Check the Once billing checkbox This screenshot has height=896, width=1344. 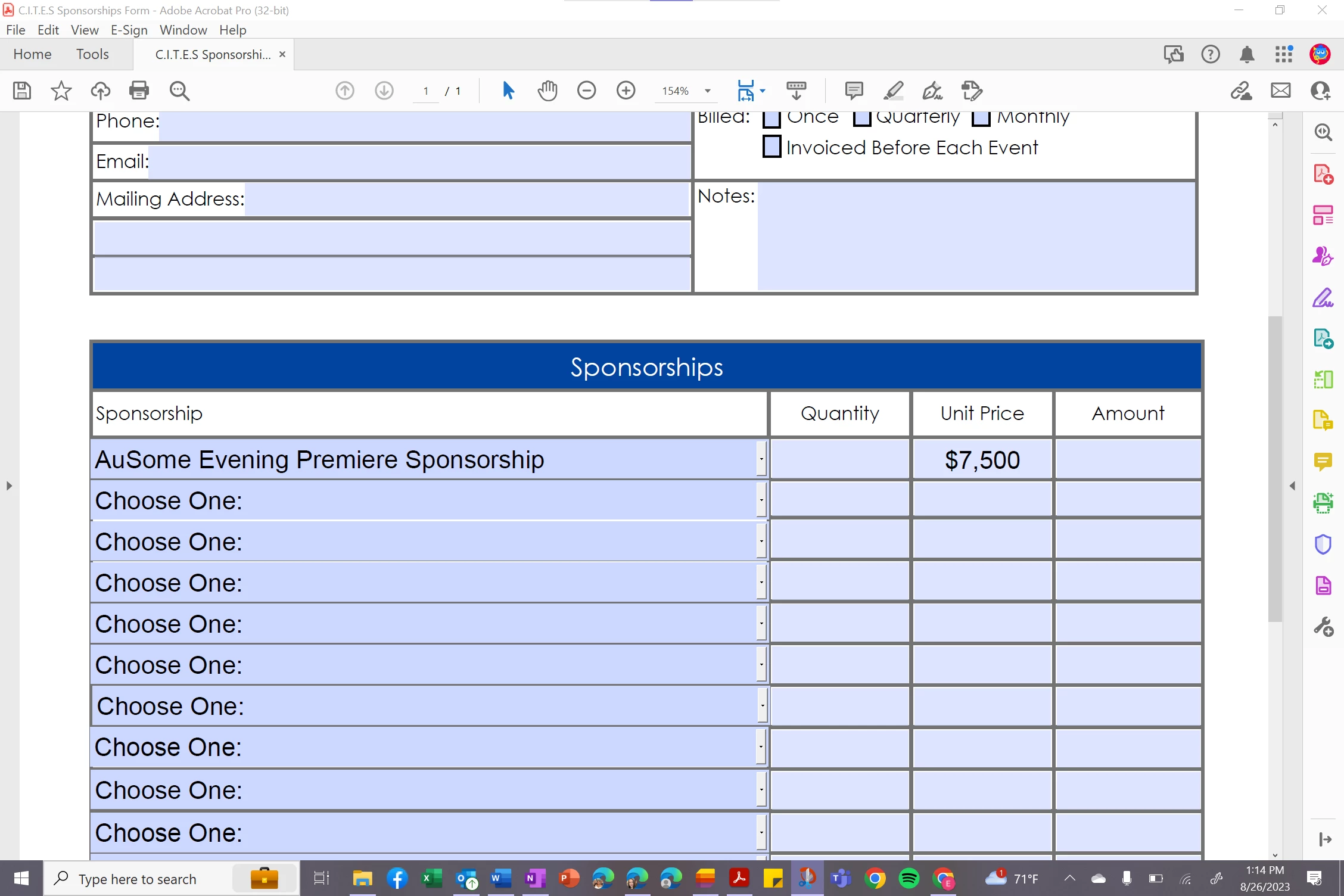[x=772, y=119]
